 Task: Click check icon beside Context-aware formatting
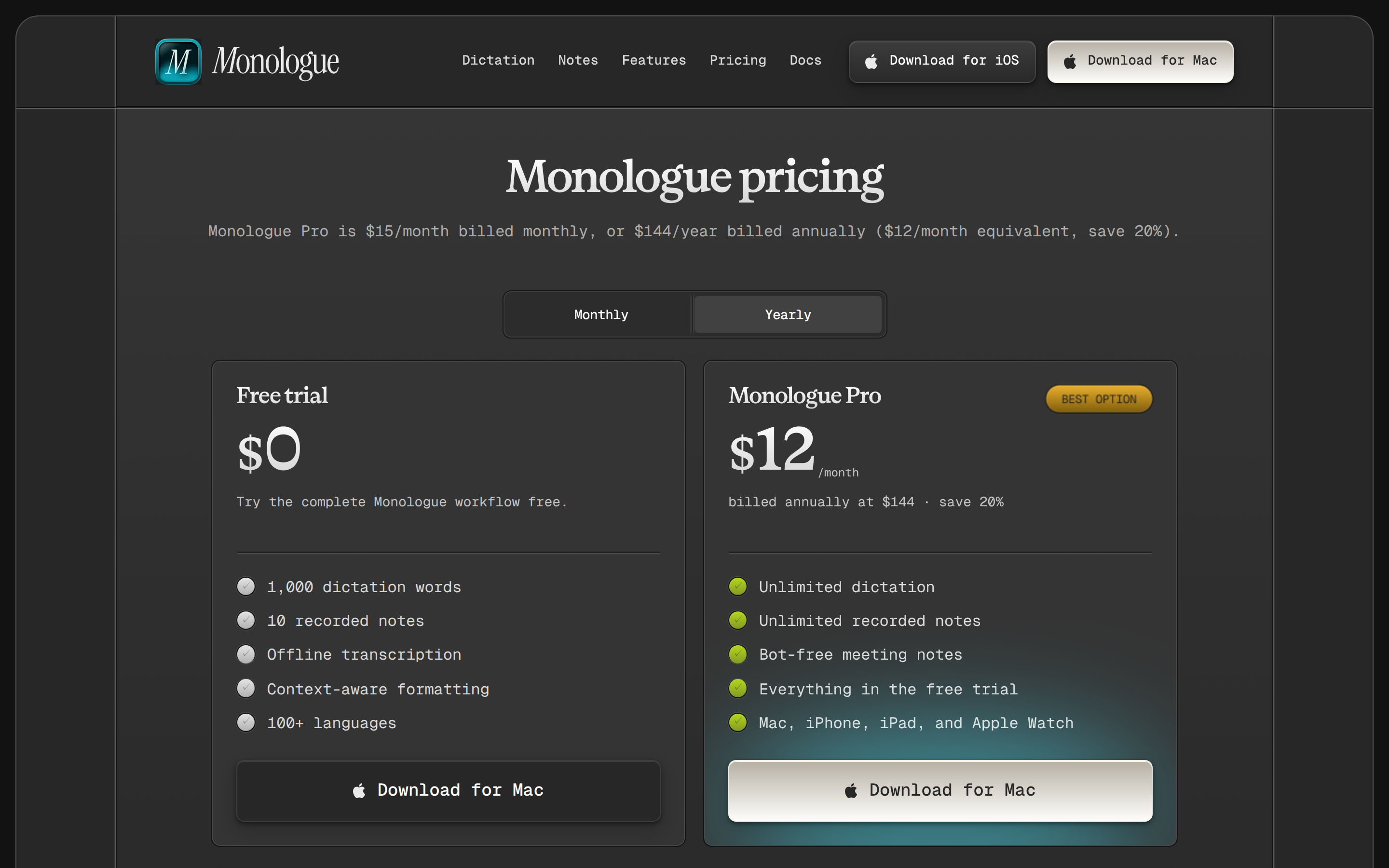246,688
